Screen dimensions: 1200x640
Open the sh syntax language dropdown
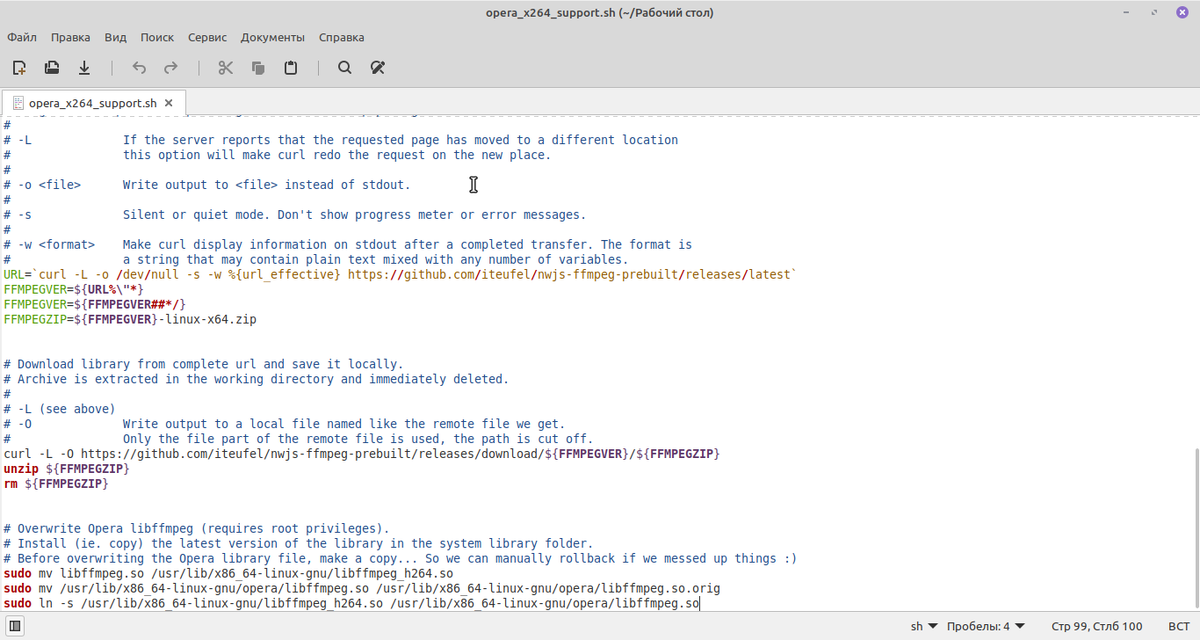[x=924, y=626]
